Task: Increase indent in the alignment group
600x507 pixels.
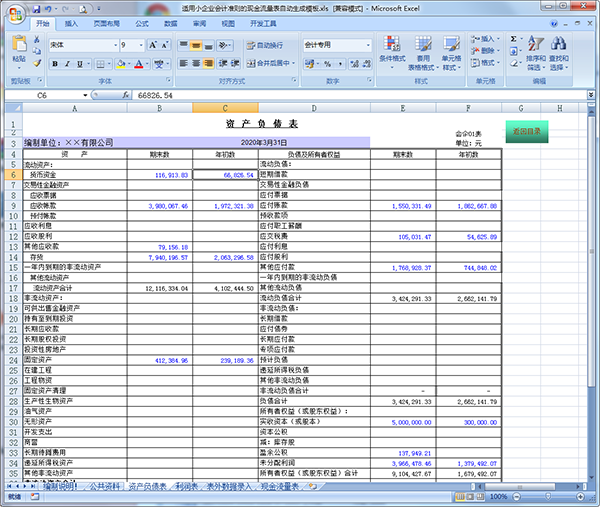Action: pyautogui.click(x=235, y=63)
